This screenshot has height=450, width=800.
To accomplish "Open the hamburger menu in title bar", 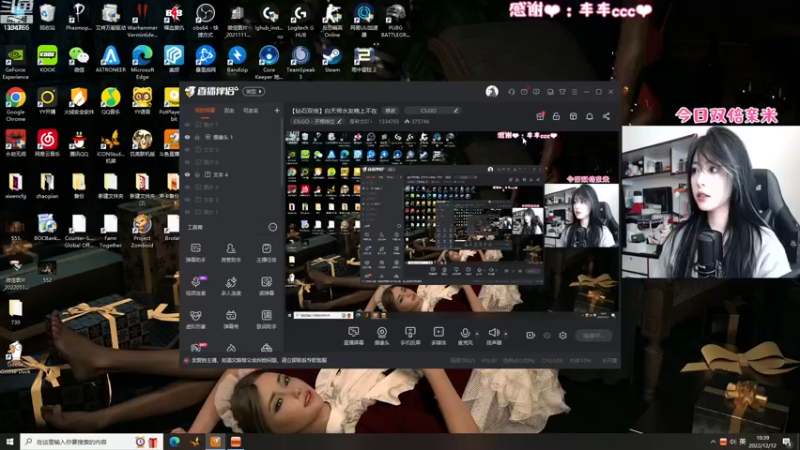I will click(x=574, y=92).
